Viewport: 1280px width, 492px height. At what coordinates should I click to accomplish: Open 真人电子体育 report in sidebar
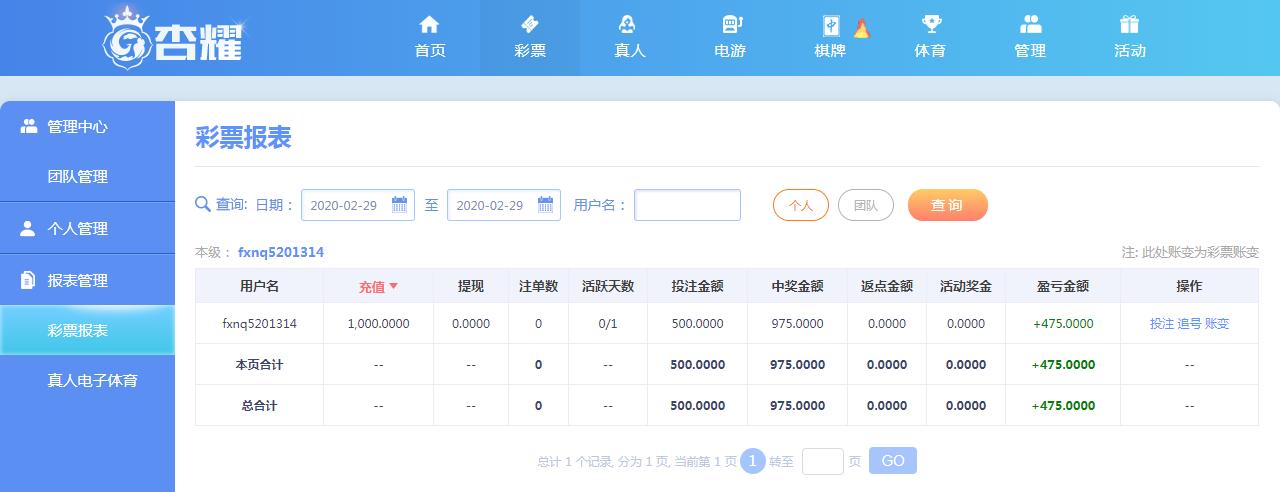pos(92,381)
